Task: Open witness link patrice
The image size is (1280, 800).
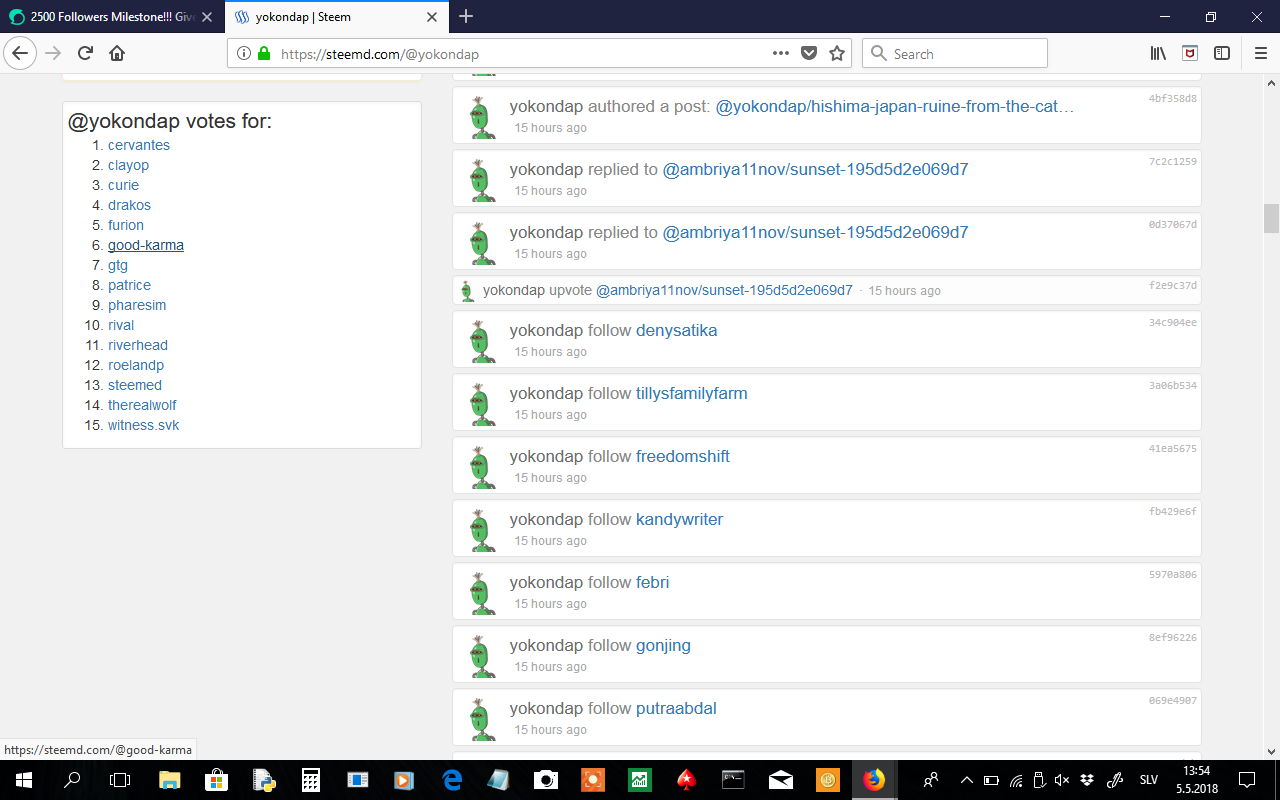Action: pyautogui.click(x=129, y=285)
